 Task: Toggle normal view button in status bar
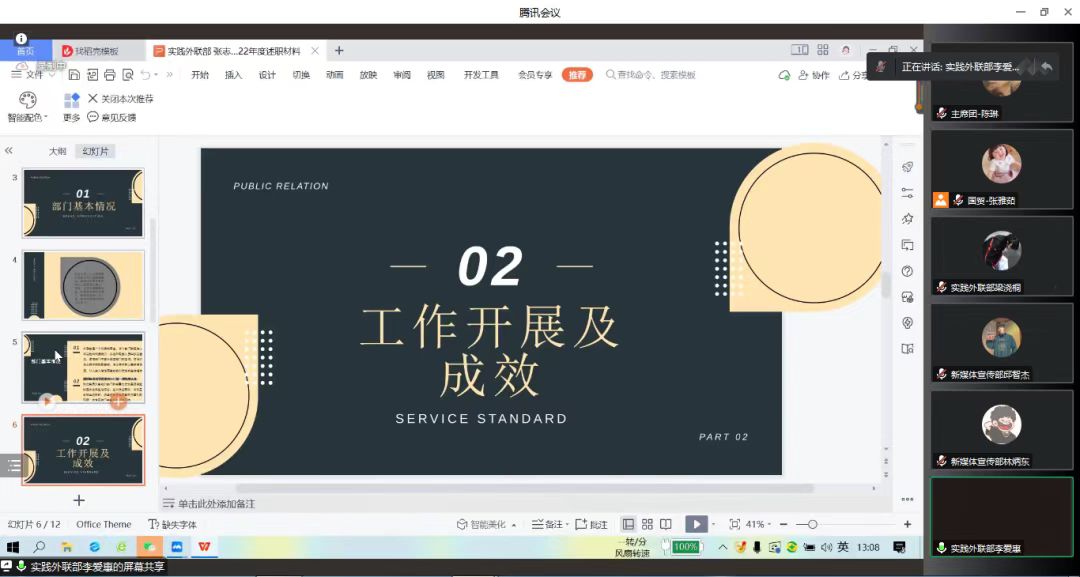628,524
